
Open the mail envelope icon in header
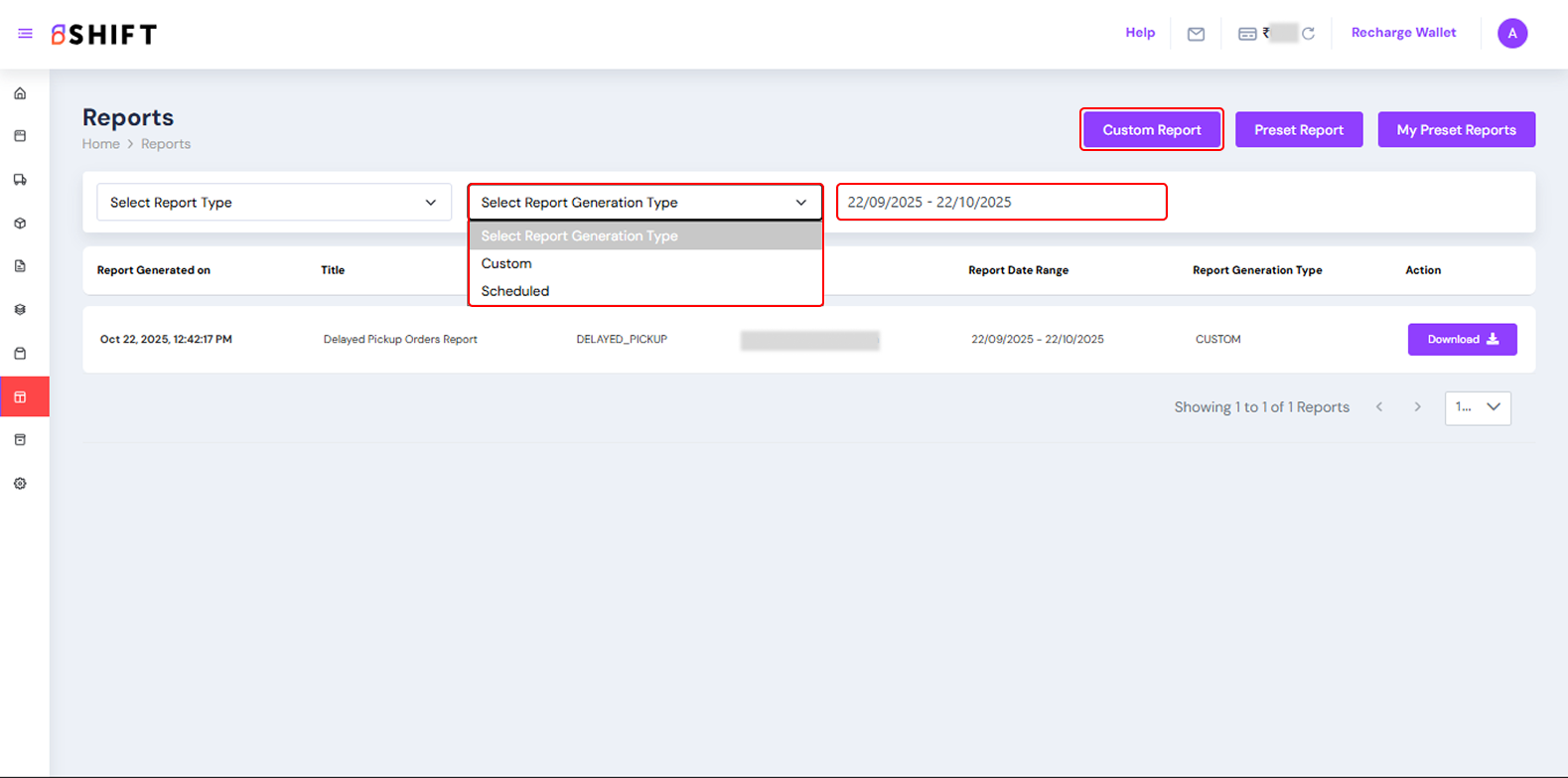tap(1196, 34)
